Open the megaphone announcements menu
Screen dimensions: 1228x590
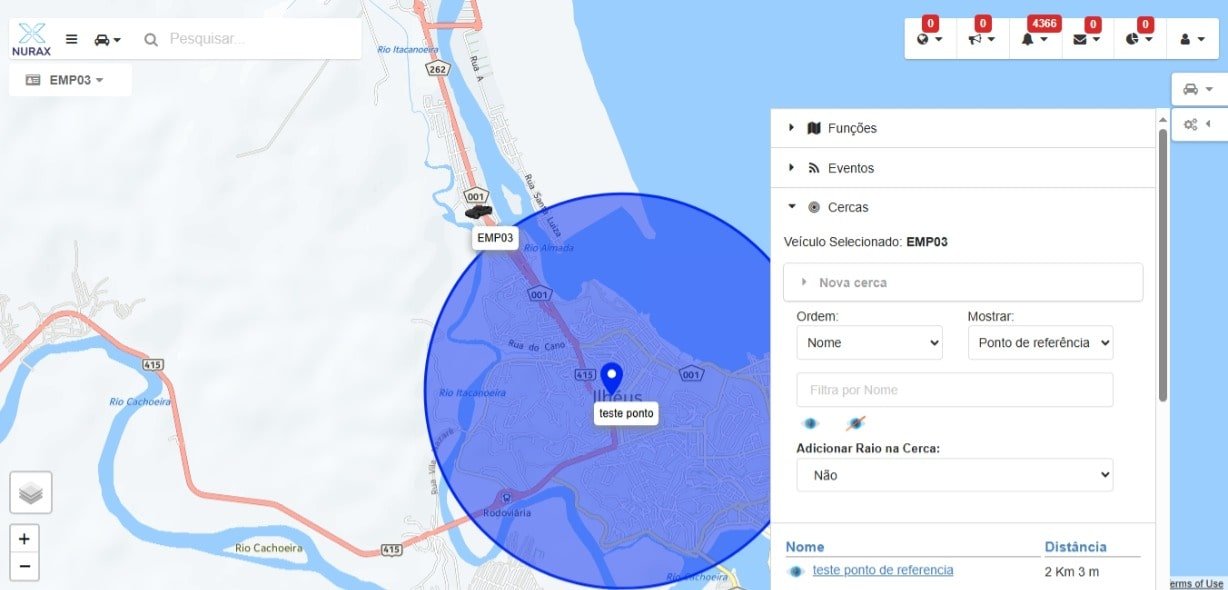tap(981, 39)
